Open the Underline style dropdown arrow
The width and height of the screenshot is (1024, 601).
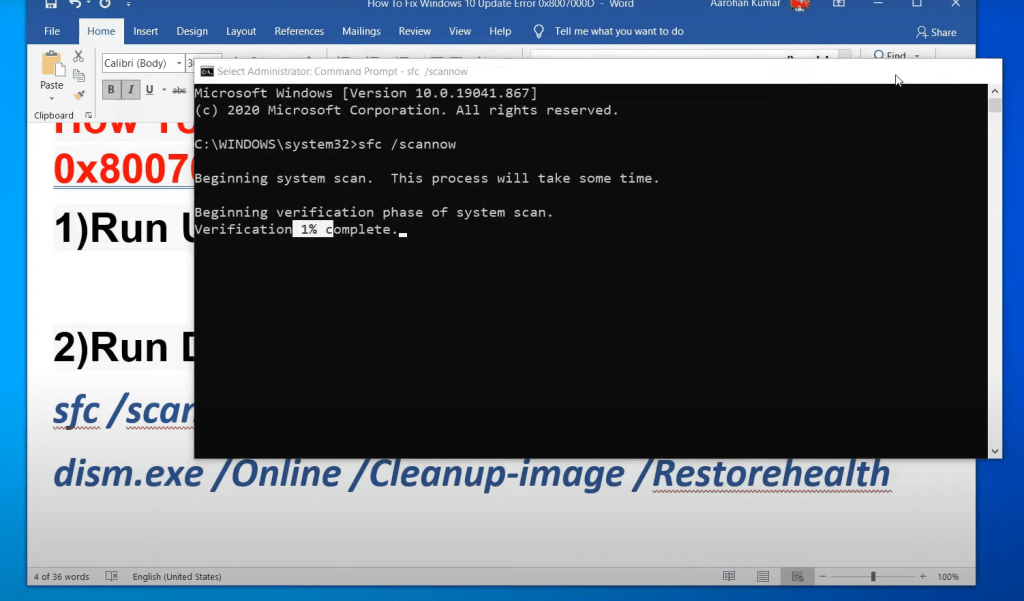163,89
